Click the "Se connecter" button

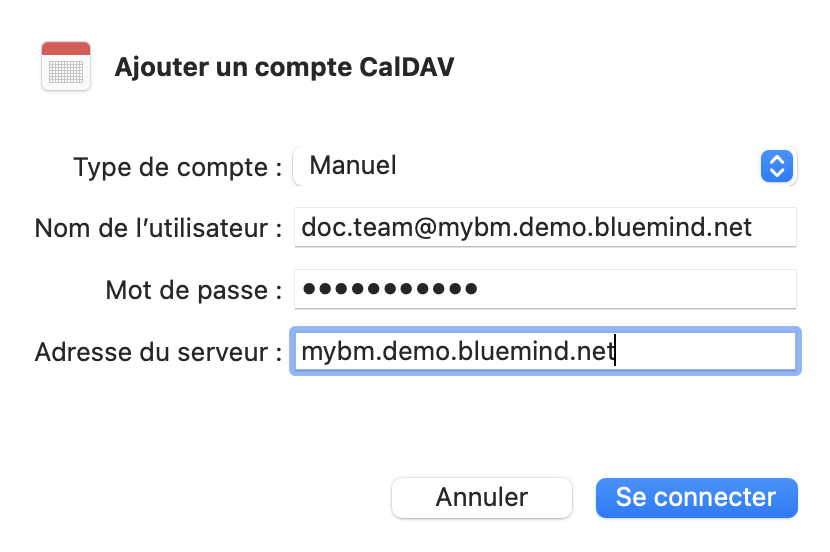click(696, 497)
